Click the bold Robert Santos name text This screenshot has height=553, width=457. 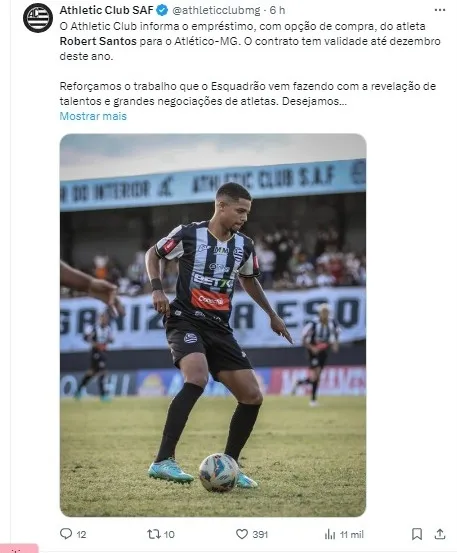tap(98, 41)
